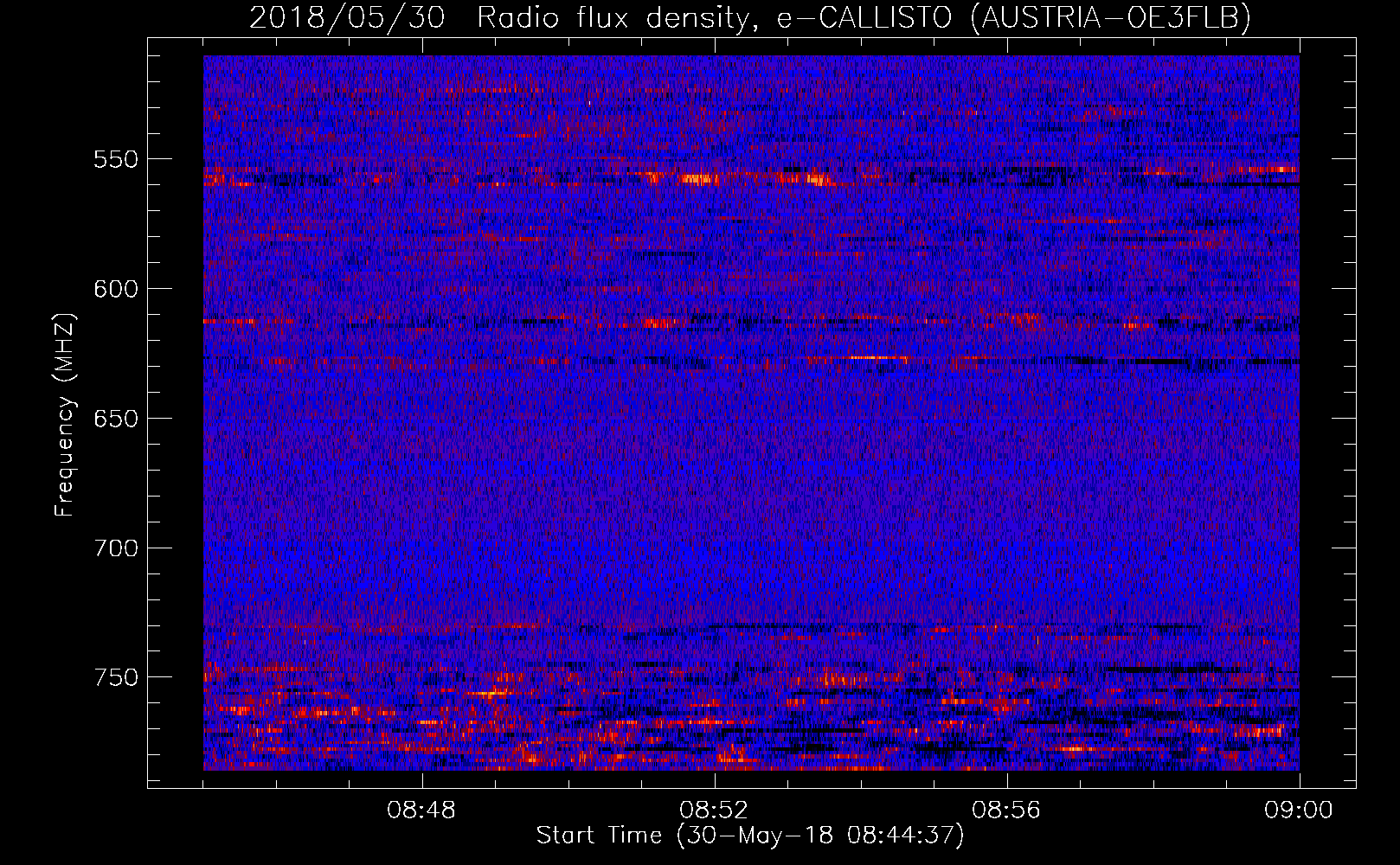Click the Frequency (MHZ) axis title

(66, 414)
